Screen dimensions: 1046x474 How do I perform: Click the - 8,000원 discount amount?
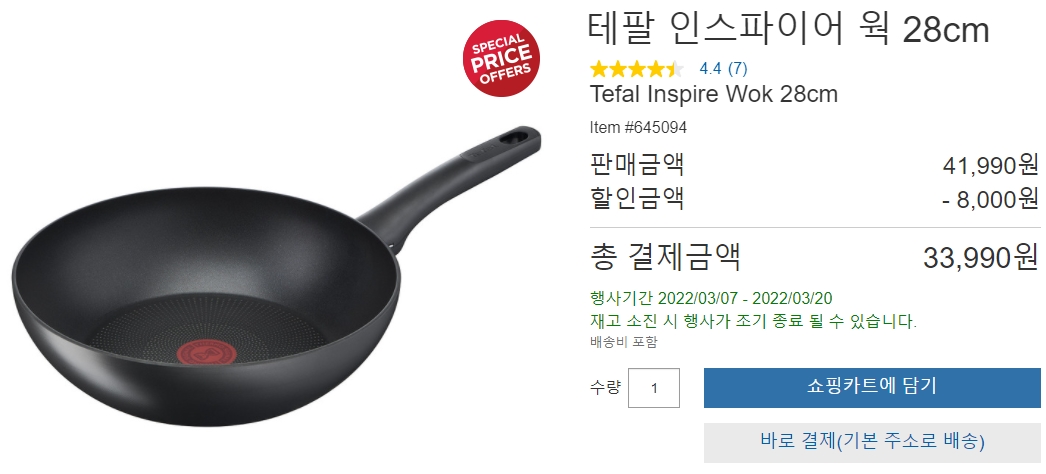pos(991,199)
